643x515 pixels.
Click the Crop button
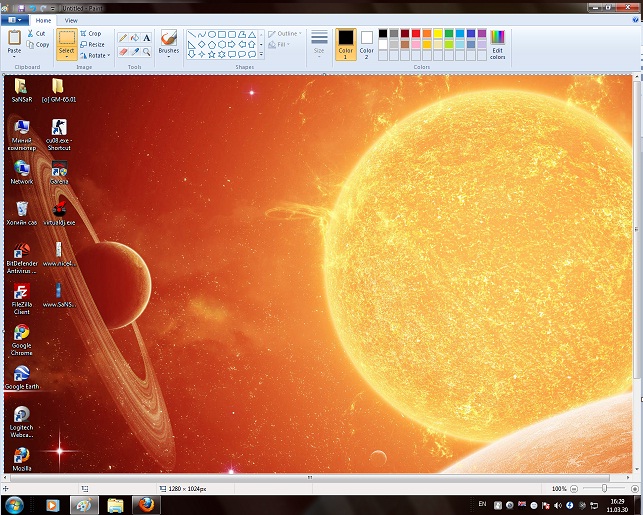point(91,34)
